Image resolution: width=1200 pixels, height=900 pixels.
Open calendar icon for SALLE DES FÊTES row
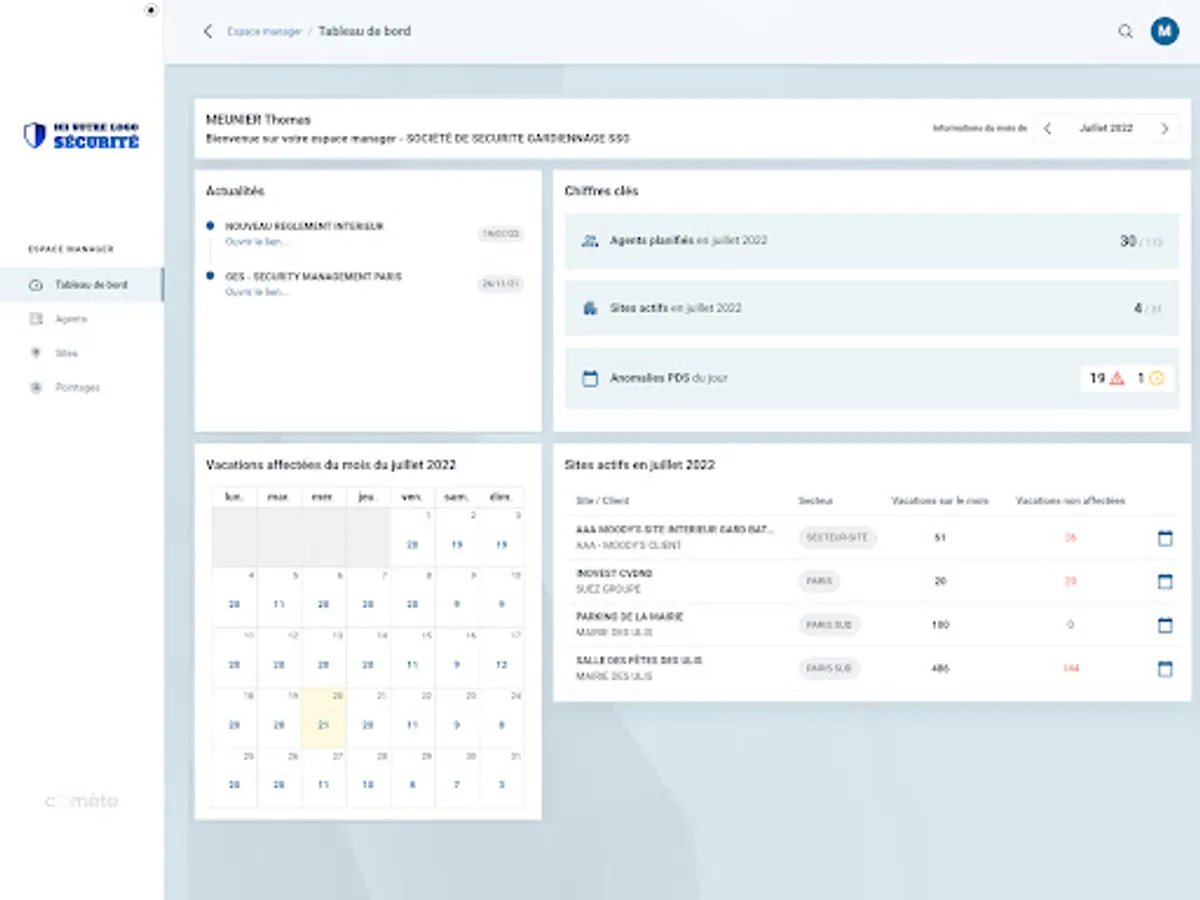[x=1165, y=669]
